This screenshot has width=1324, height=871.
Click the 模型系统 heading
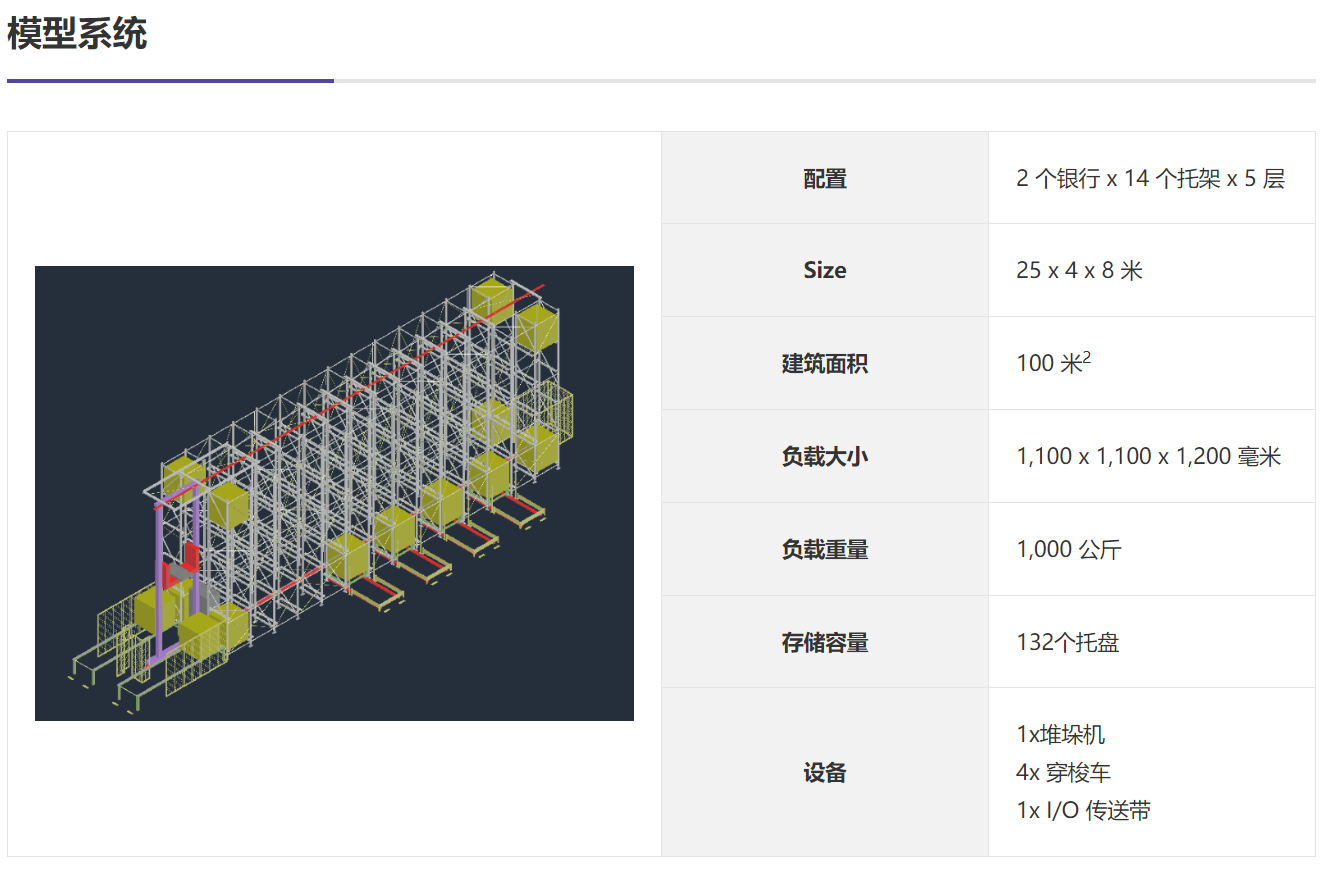pos(77,34)
